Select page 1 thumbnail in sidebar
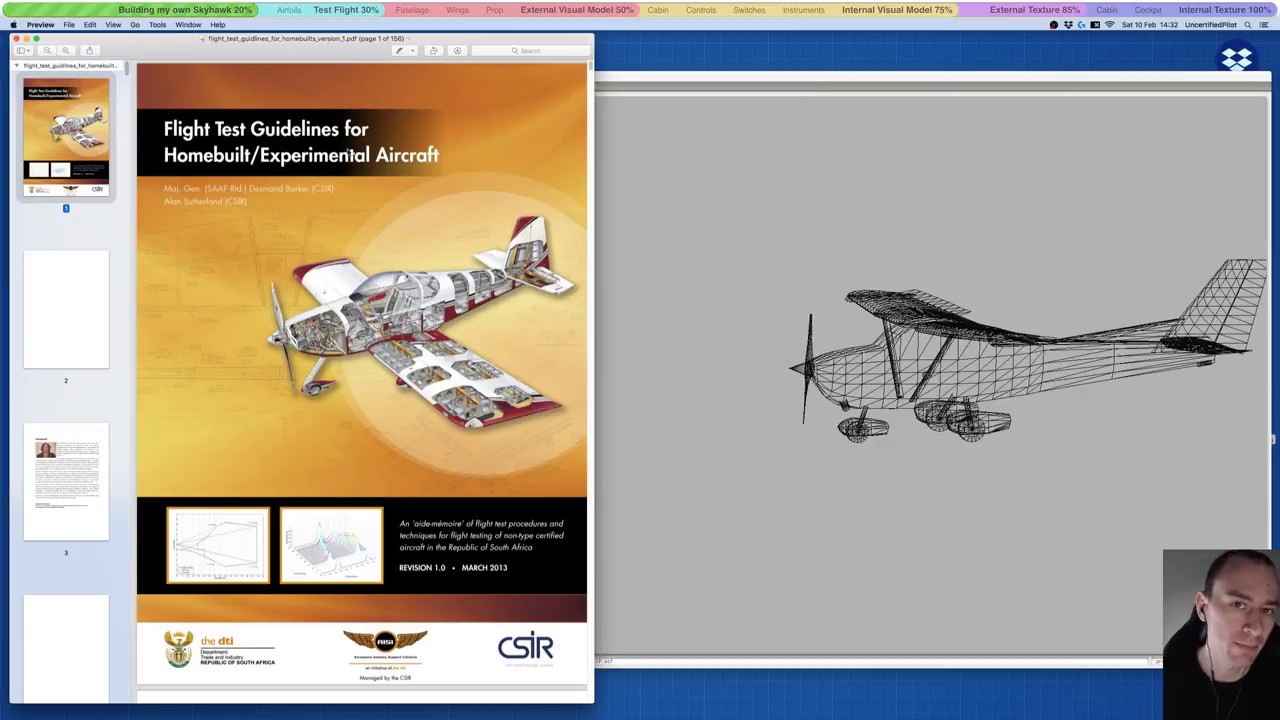This screenshot has height=720, width=1280. [66, 139]
